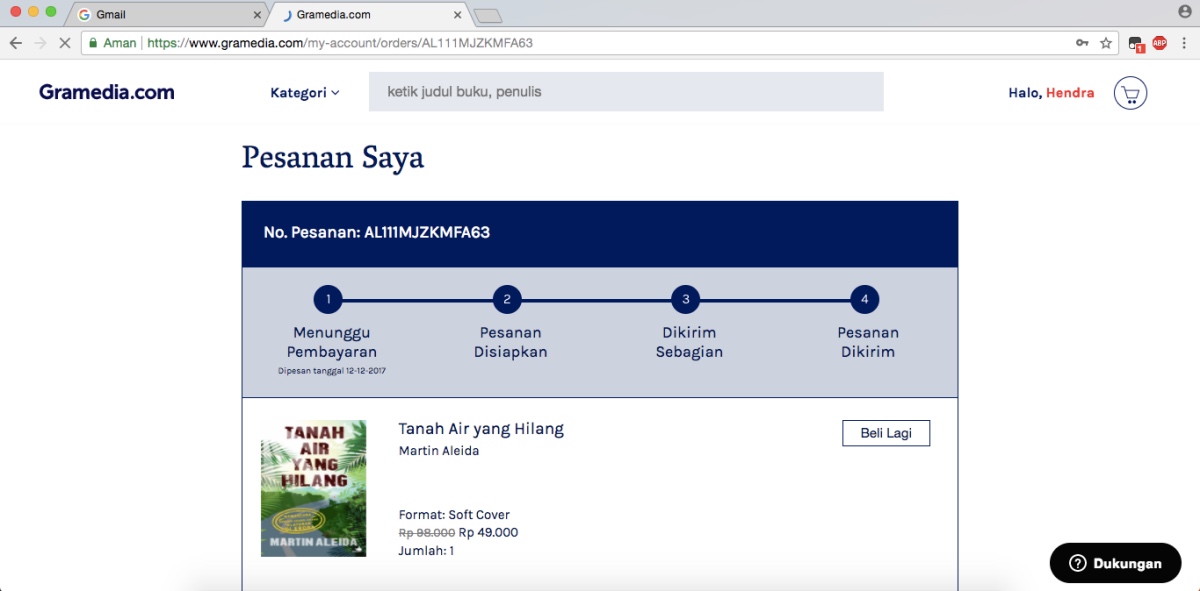
Task: Click the Tanah Air yang Hilang book cover
Action: point(314,488)
